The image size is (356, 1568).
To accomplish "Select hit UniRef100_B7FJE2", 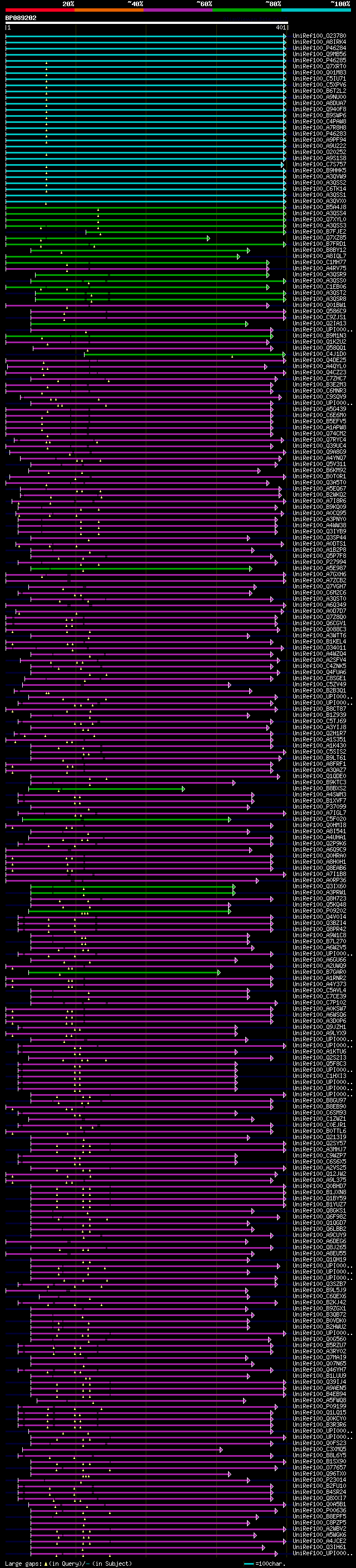I will pyautogui.click(x=319, y=231).
